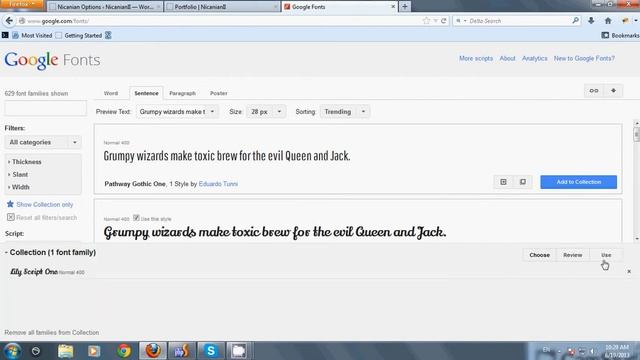
Task: Go back using the browser back arrow
Action: click(9, 21)
